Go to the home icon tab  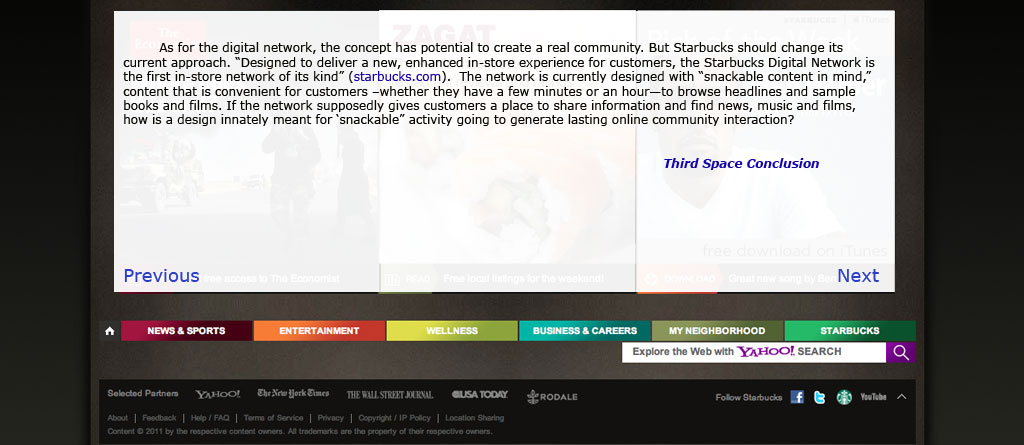[110, 331]
